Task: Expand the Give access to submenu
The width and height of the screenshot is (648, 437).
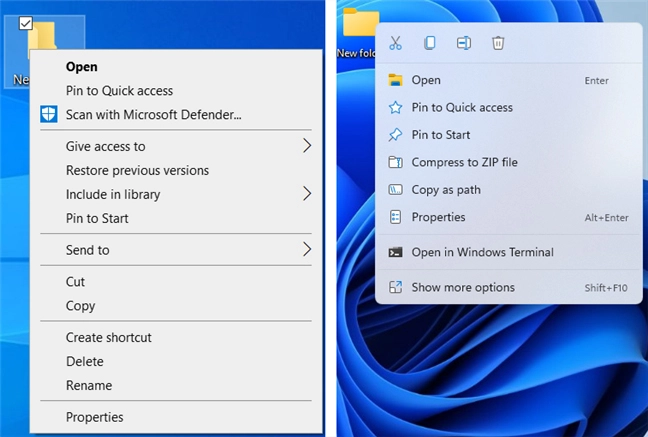Action: 176,146
